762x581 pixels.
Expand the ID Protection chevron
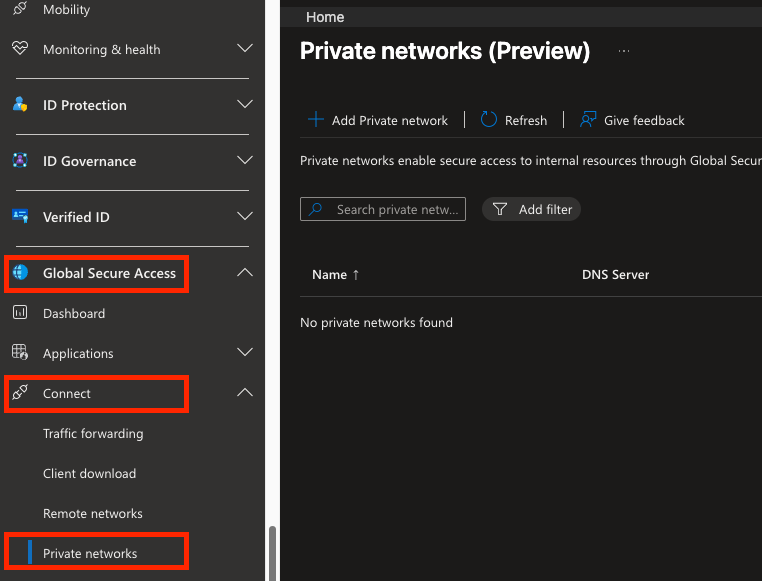245,105
